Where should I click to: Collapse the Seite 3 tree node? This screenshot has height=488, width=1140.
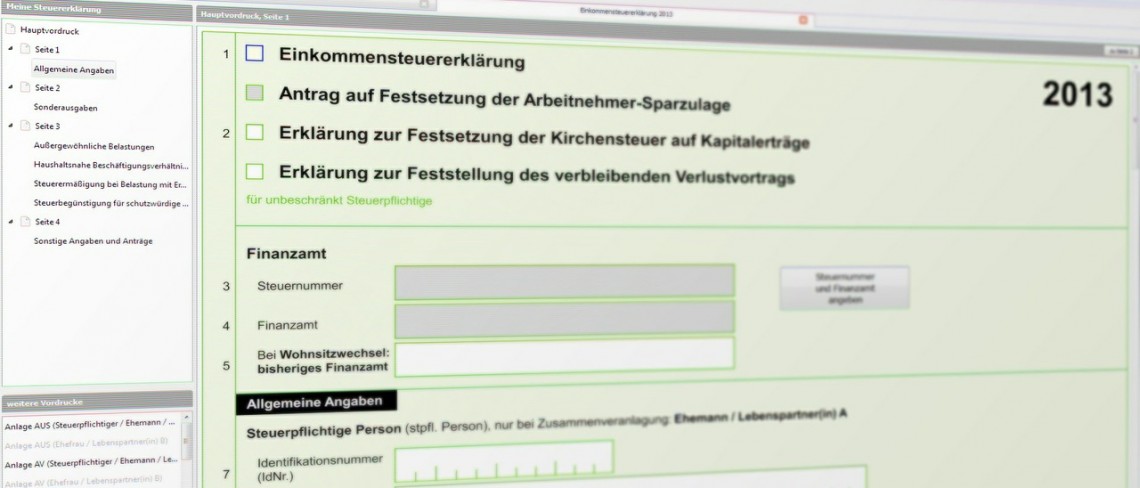10,127
